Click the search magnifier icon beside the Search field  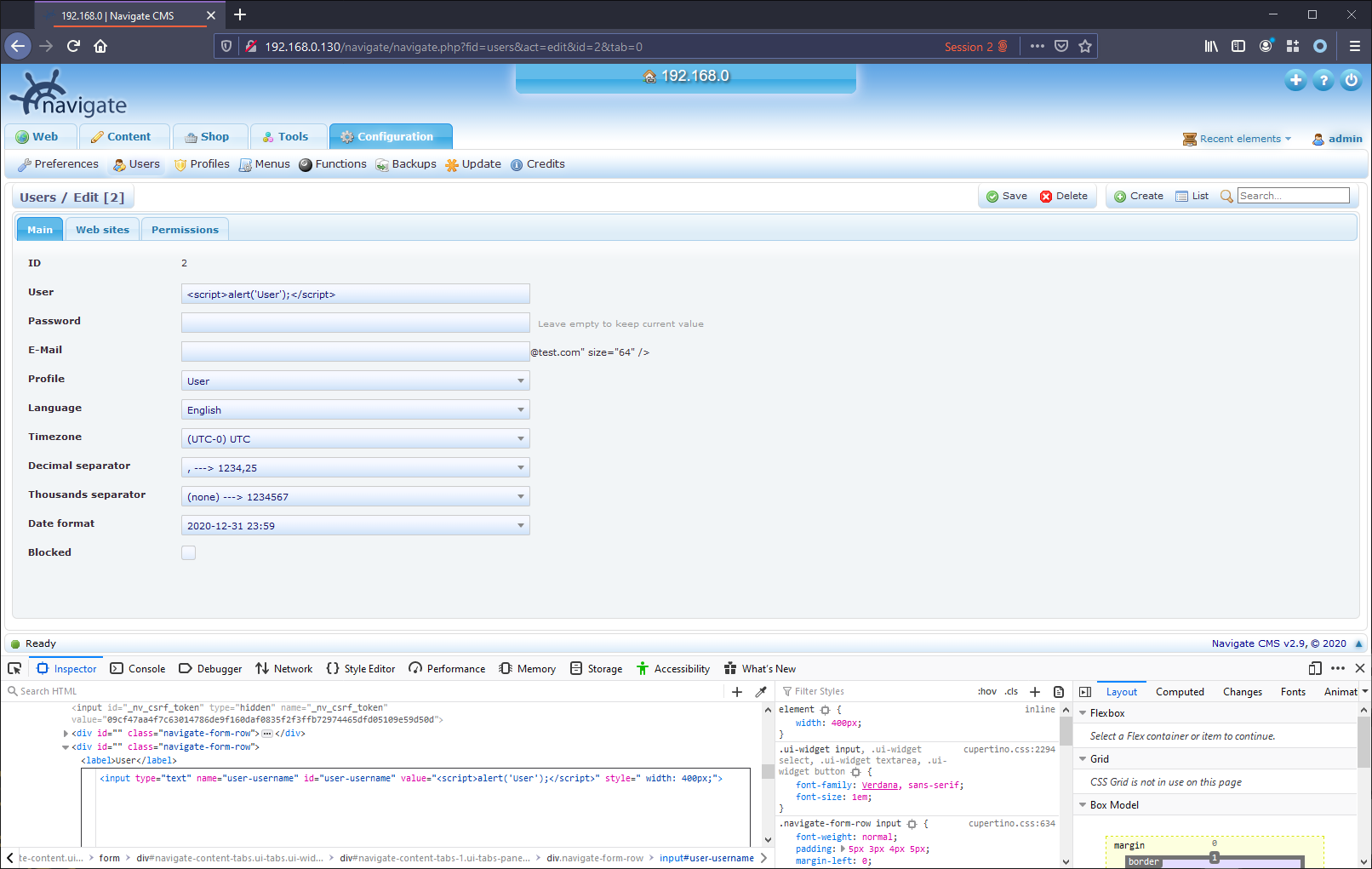point(1226,196)
